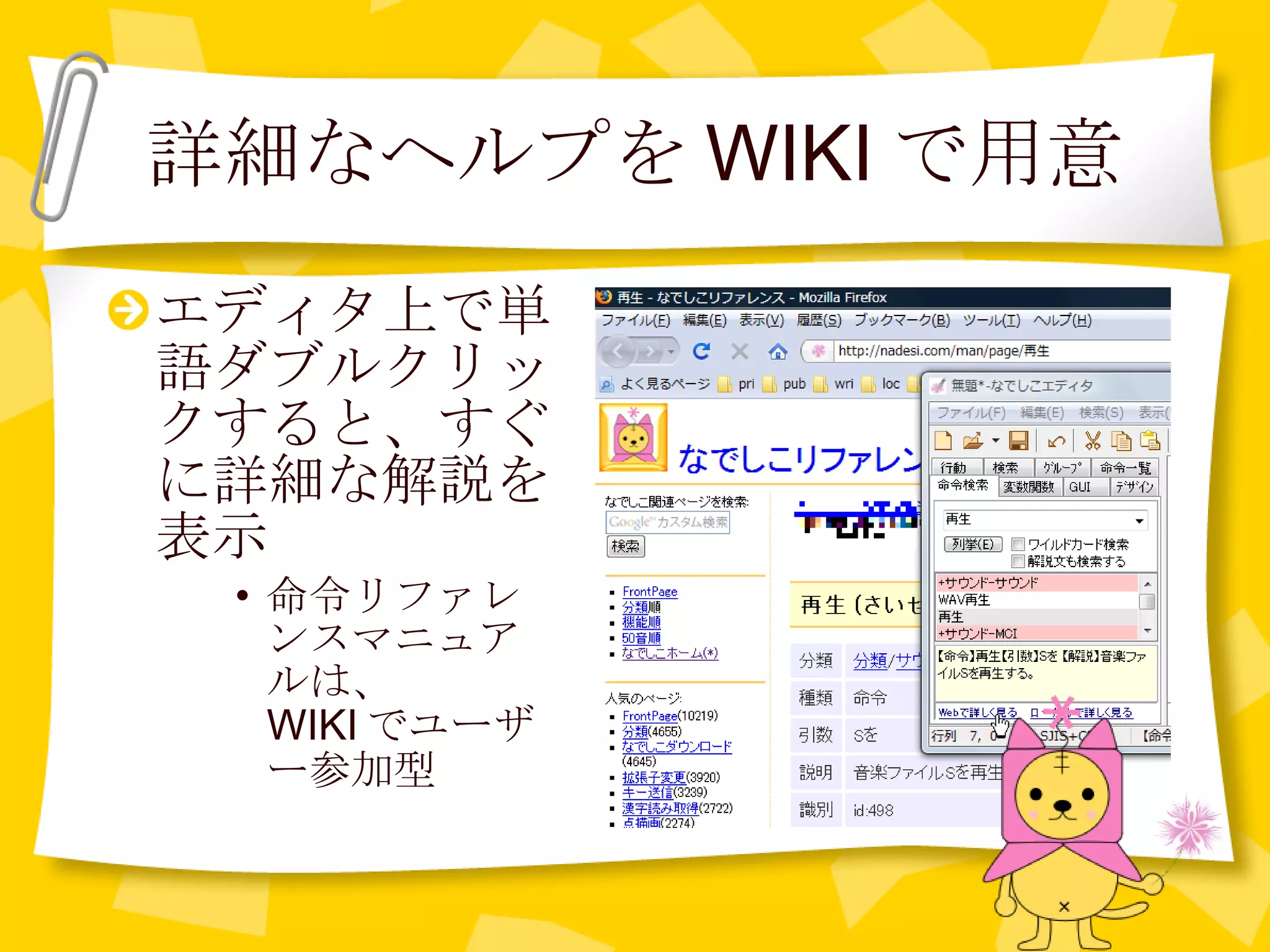Switch to the 変数関数 tab

(1029, 487)
